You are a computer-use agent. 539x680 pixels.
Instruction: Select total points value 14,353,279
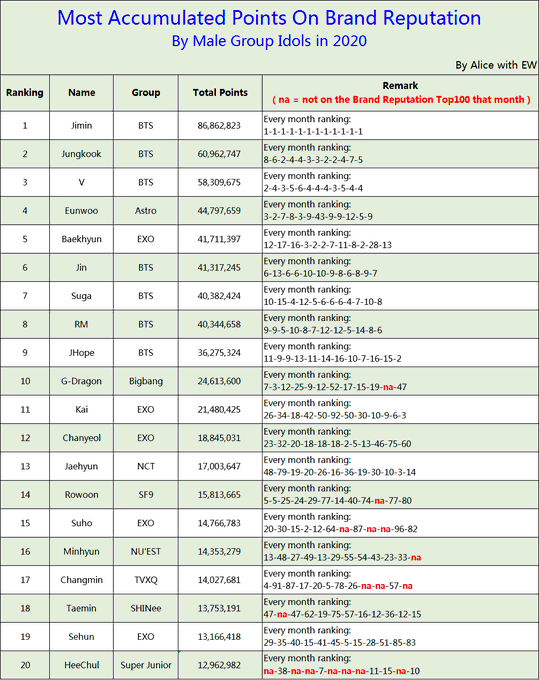click(219, 552)
